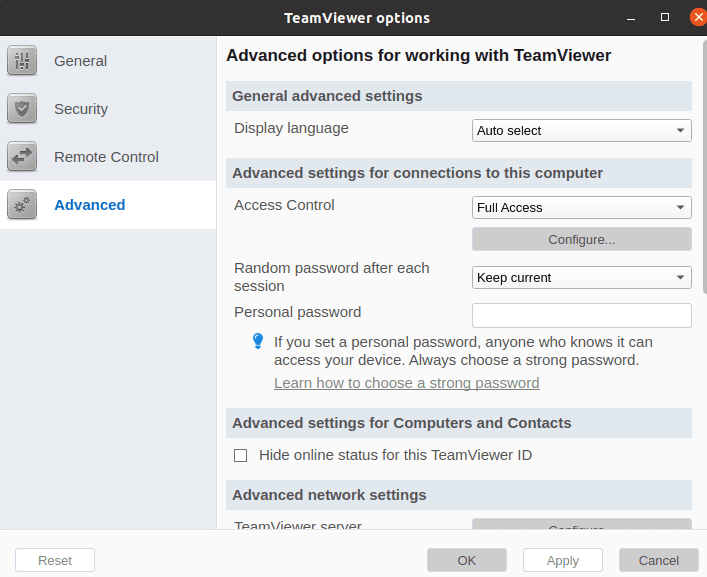Click Random password after each session label
707x577 pixels.
[x=331, y=277]
